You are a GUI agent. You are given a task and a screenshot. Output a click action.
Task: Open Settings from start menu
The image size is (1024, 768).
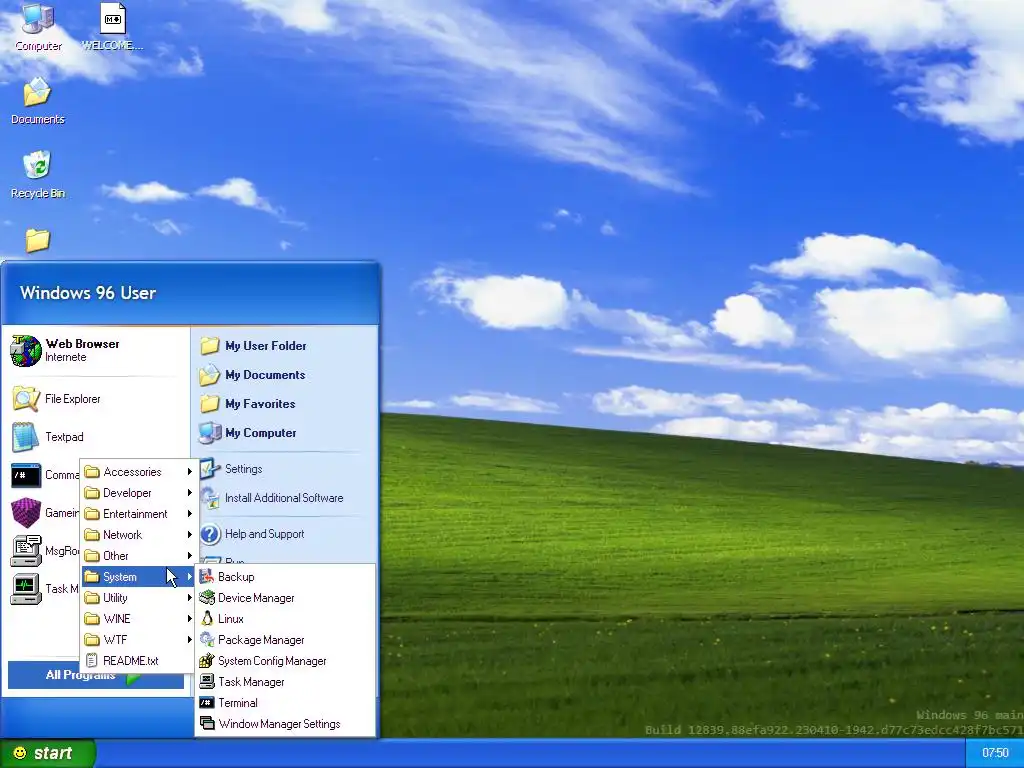coord(285,469)
